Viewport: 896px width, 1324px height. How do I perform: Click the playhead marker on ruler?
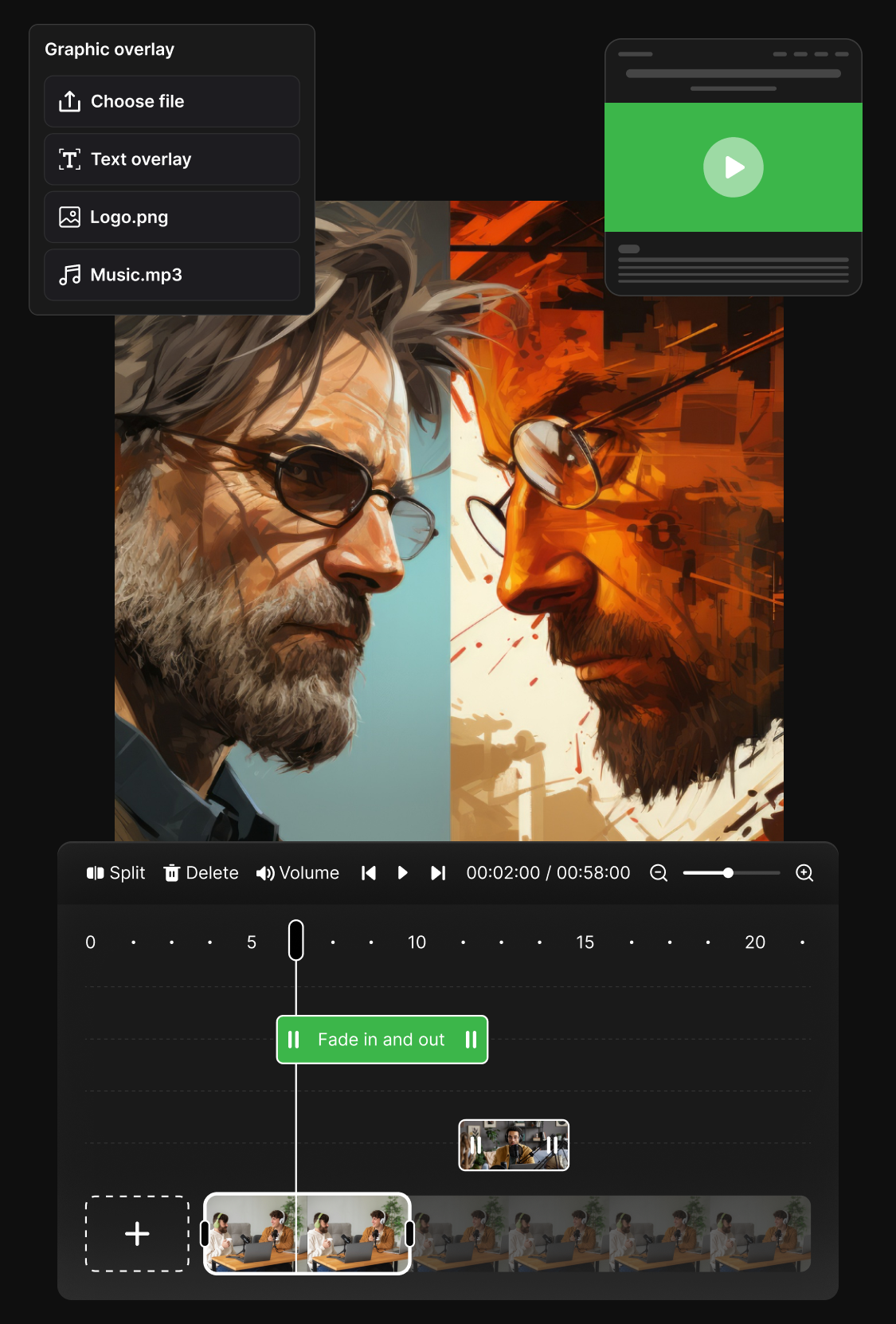tap(295, 940)
